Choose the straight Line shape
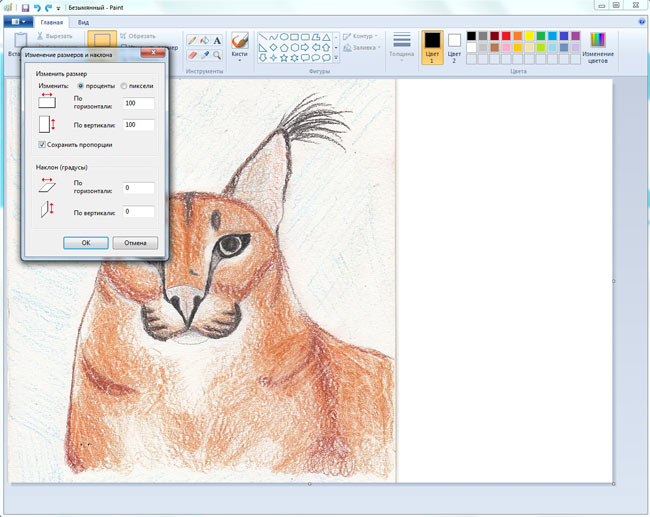The width and height of the screenshot is (650, 517). click(x=263, y=37)
